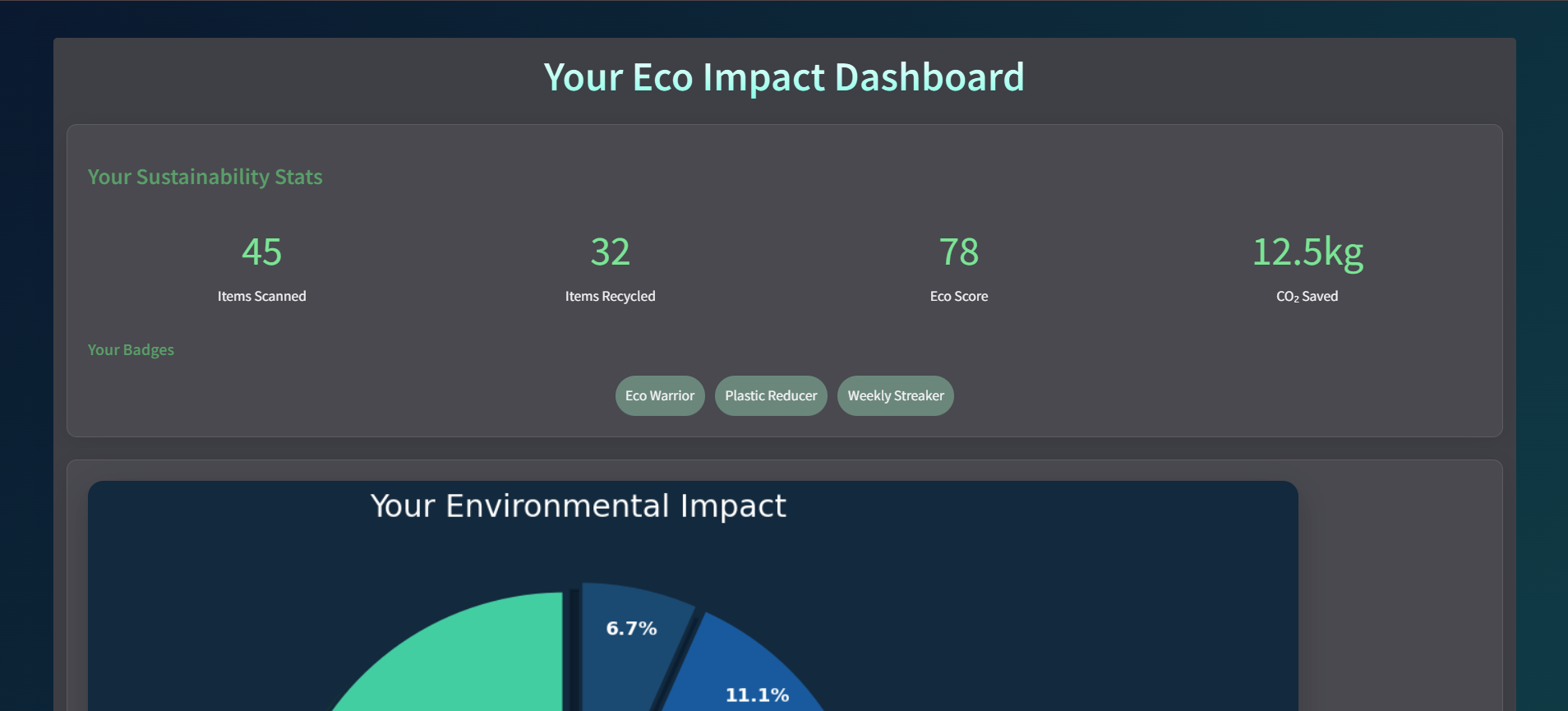The height and width of the screenshot is (711, 1568).
Task: Click the Items Recycled label
Action: pyautogui.click(x=610, y=296)
